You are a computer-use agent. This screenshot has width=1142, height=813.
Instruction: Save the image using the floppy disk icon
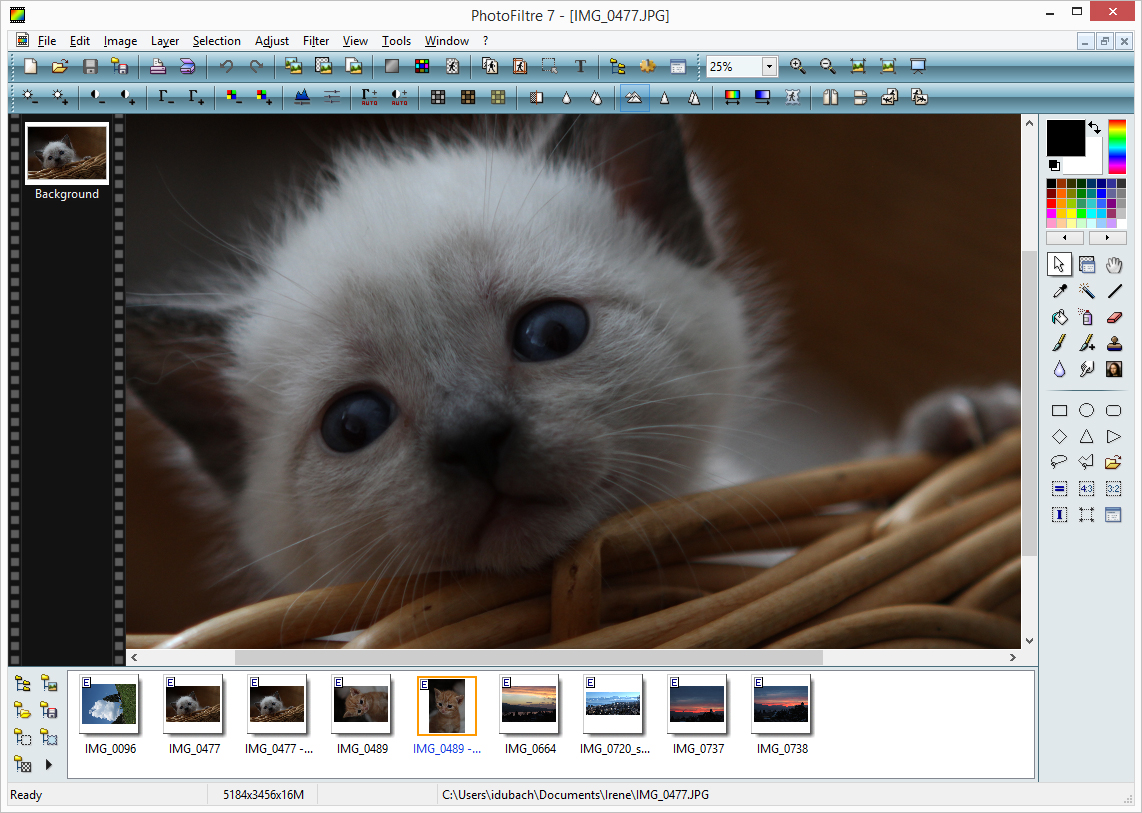point(90,66)
